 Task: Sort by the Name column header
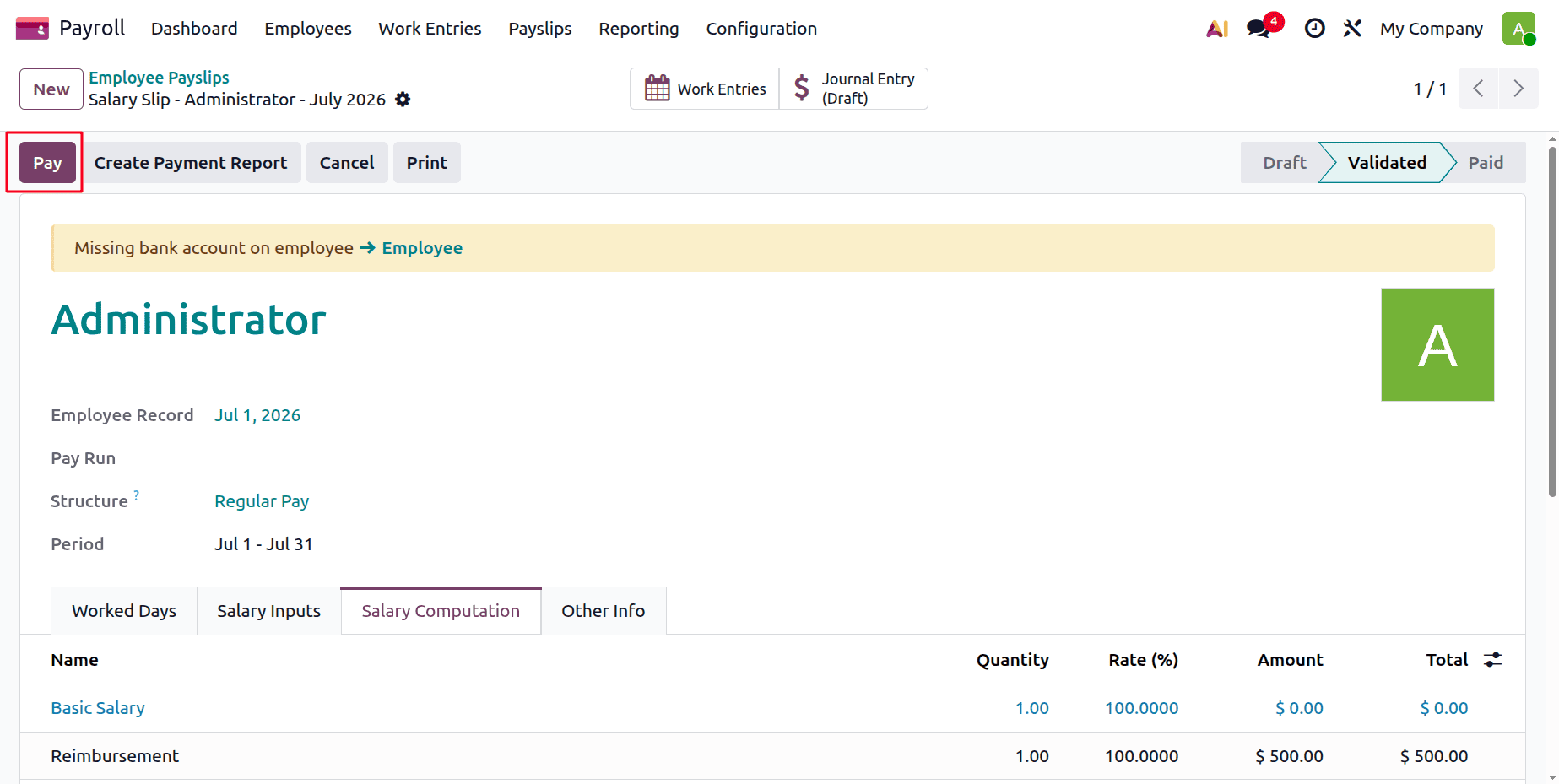[74, 660]
